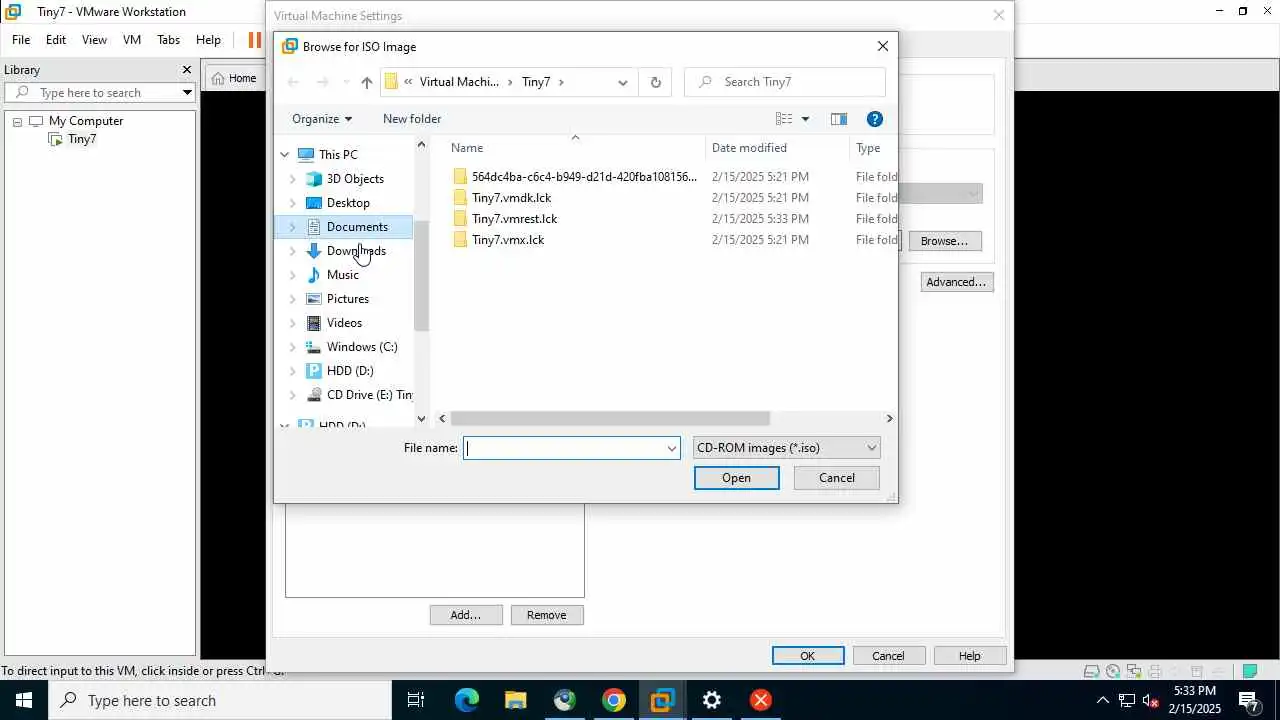The image size is (1280, 720).
Task: Collapse My Computer in Library tree
Action: pos(17,121)
